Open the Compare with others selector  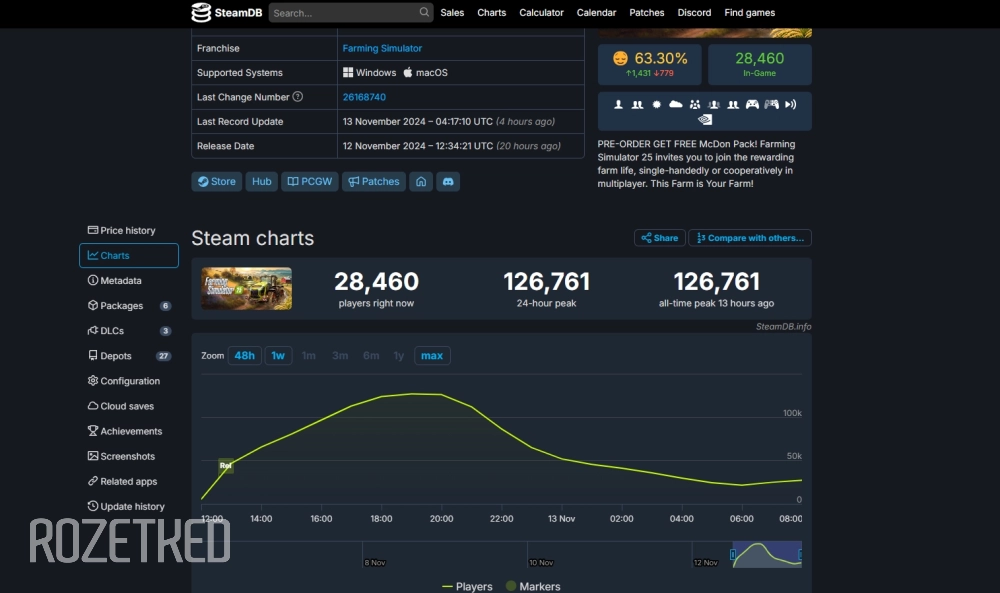pyautogui.click(x=750, y=238)
